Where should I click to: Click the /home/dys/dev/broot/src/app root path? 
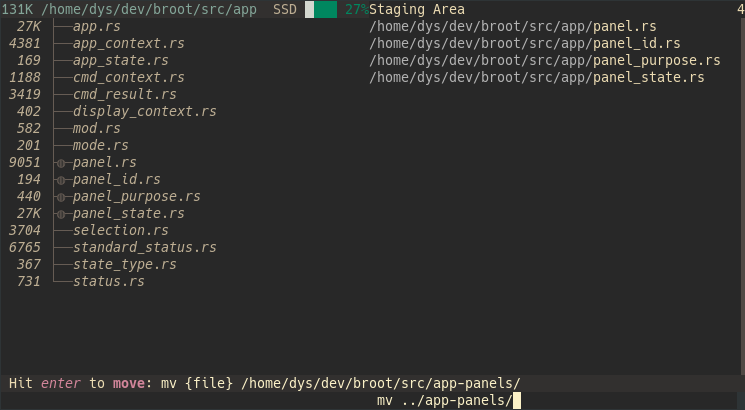coord(149,10)
